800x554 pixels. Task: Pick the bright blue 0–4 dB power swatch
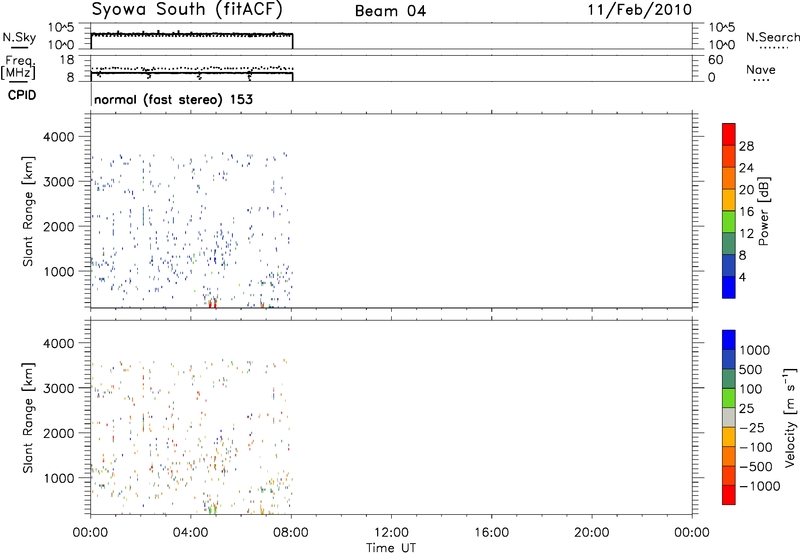pyautogui.click(x=729, y=287)
